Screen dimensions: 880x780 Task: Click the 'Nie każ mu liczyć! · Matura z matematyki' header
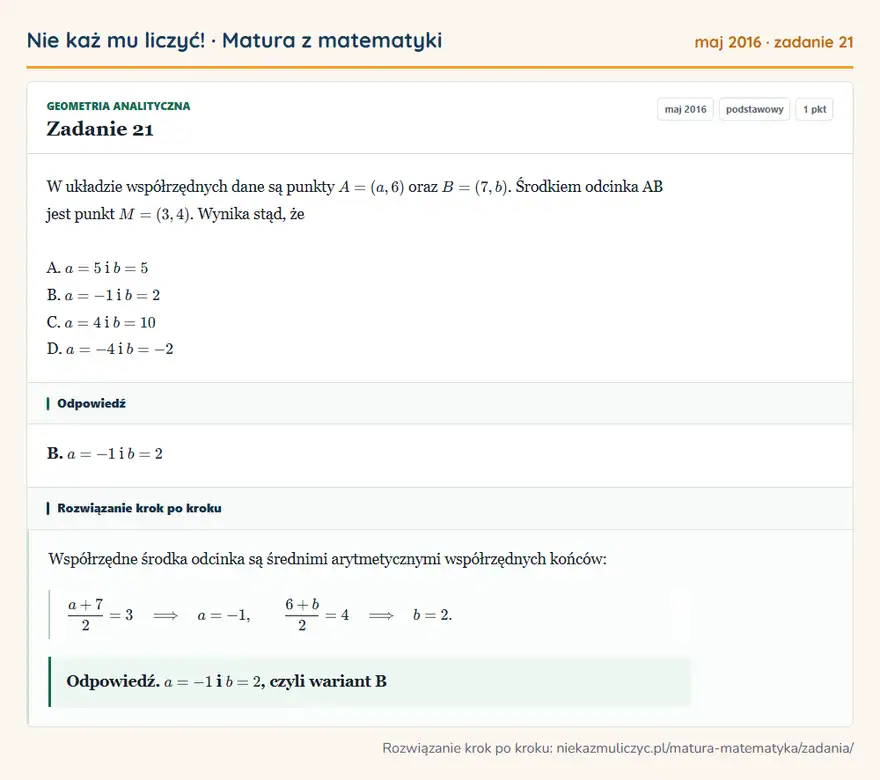(x=234, y=41)
